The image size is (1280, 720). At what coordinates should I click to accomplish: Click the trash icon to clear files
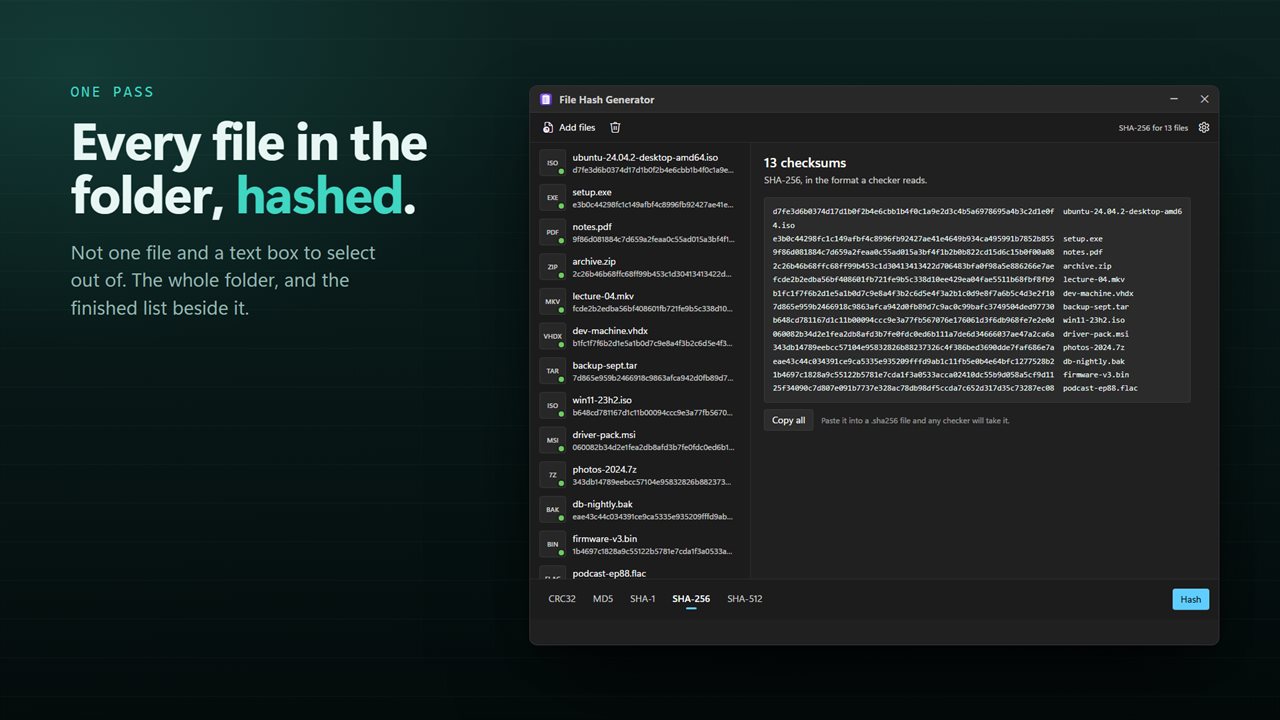[615, 127]
